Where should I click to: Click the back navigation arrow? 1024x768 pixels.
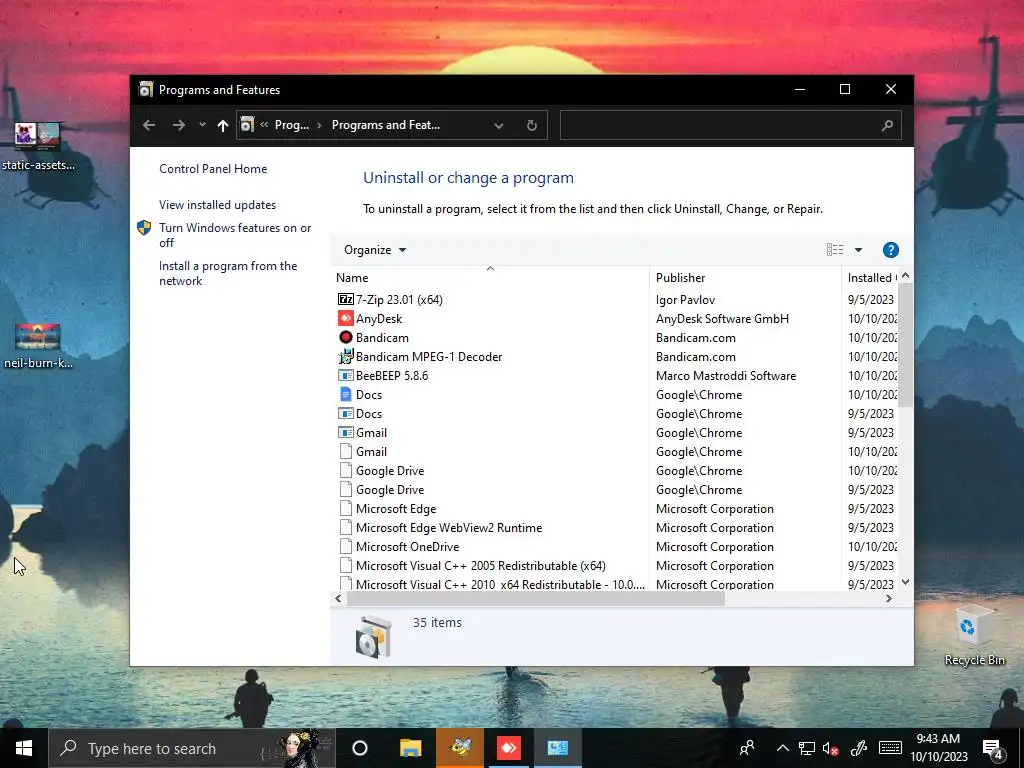point(149,125)
